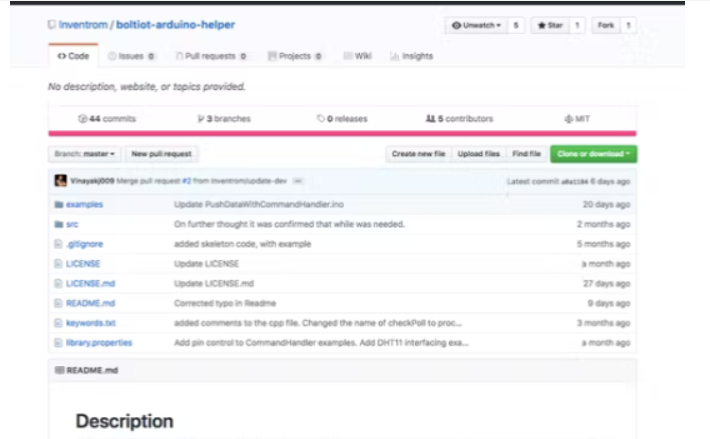Click the LICENSE file icon
Screen dimensions: 710x439
(58, 263)
